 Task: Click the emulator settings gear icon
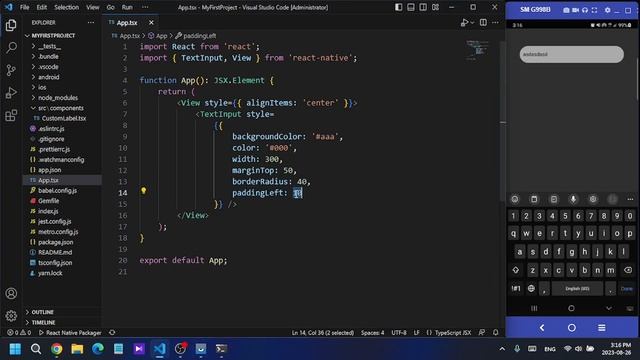607,10
